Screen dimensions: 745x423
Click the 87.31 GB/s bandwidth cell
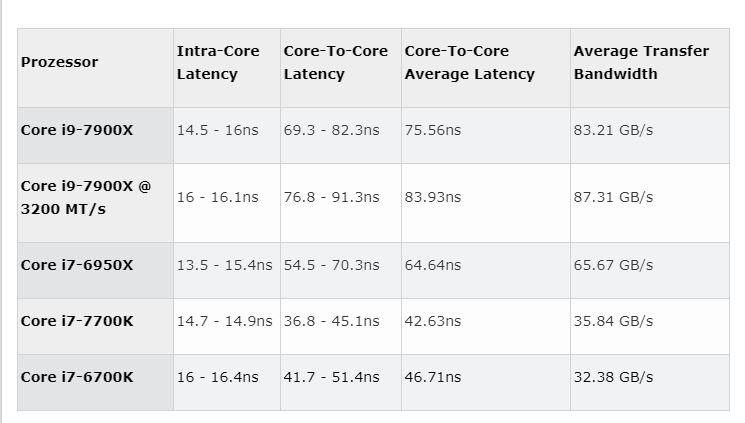pyautogui.click(x=650, y=203)
